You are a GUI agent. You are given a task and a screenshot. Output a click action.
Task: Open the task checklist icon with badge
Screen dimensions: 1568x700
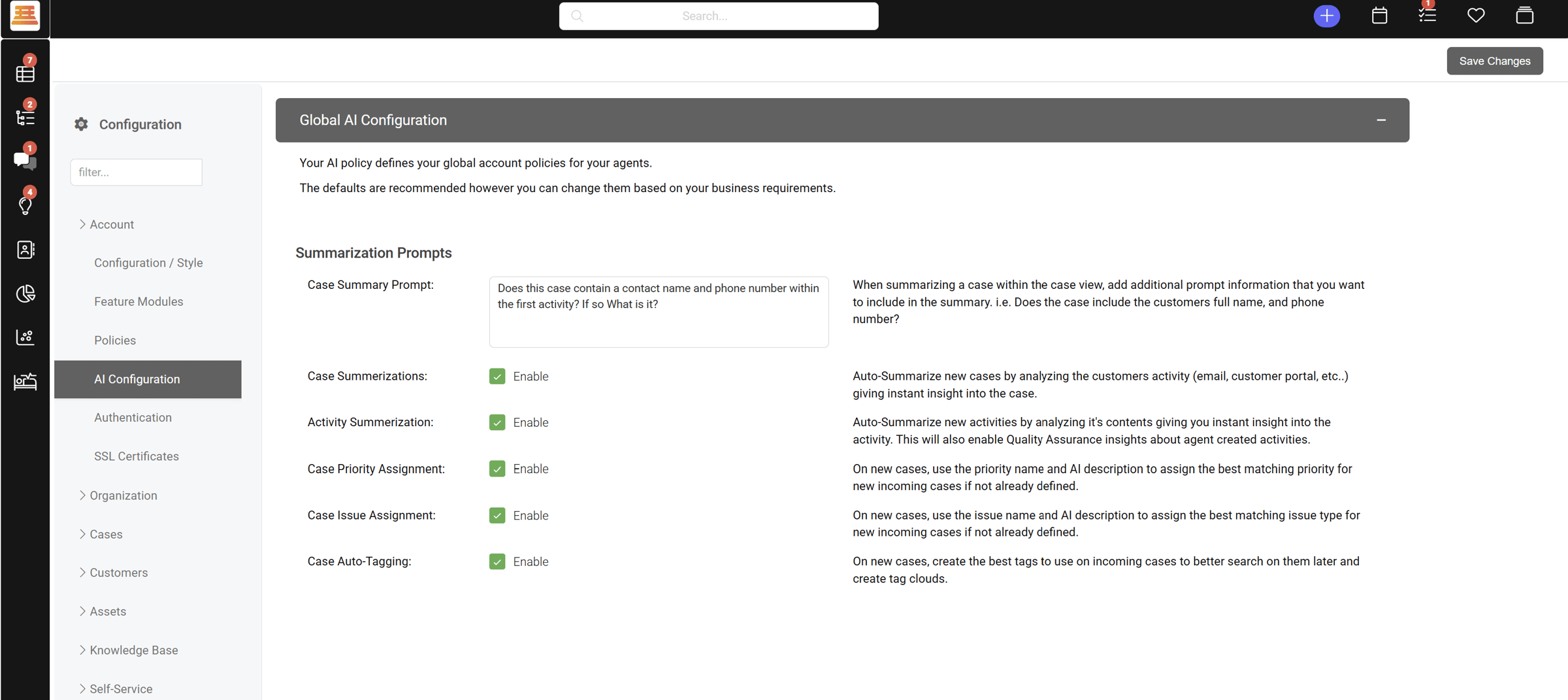[x=1427, y=14]
